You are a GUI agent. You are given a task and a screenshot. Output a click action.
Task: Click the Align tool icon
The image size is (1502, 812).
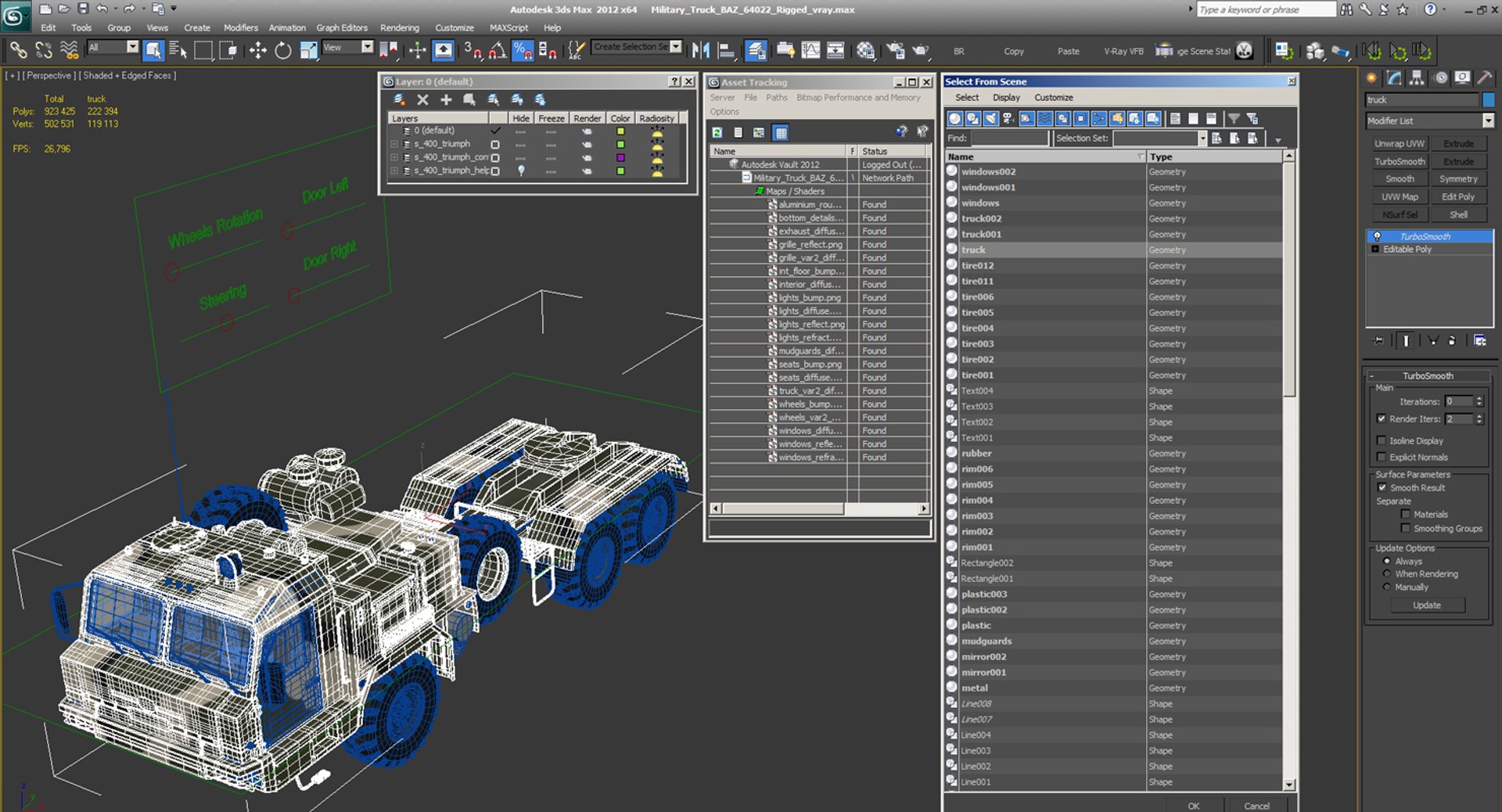tap(727, 51)
